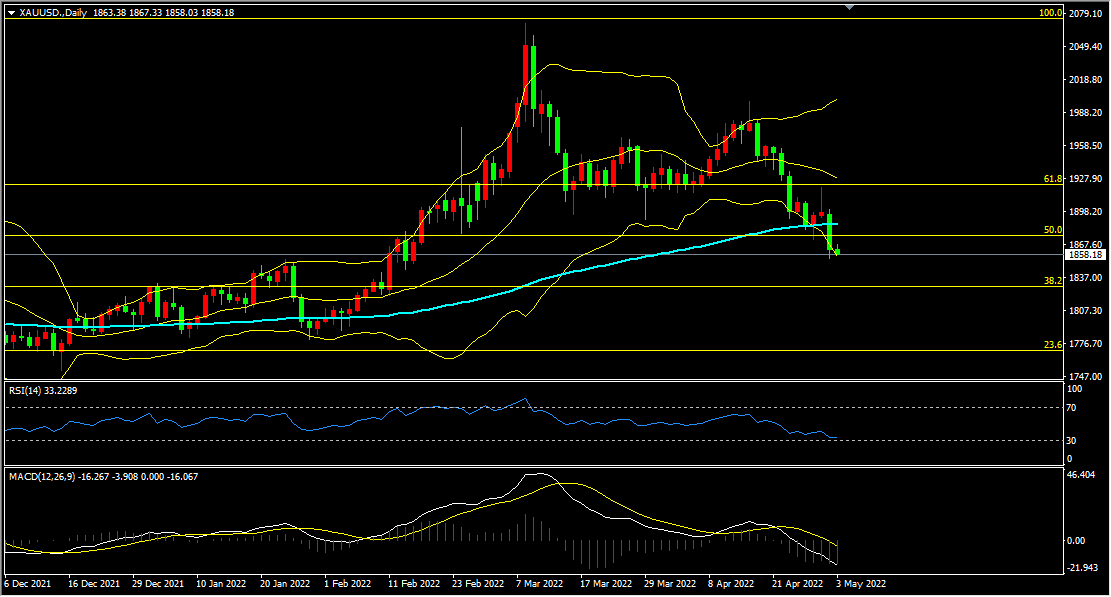Click the 7 Mar 2022 date label

tap(540, 584)
